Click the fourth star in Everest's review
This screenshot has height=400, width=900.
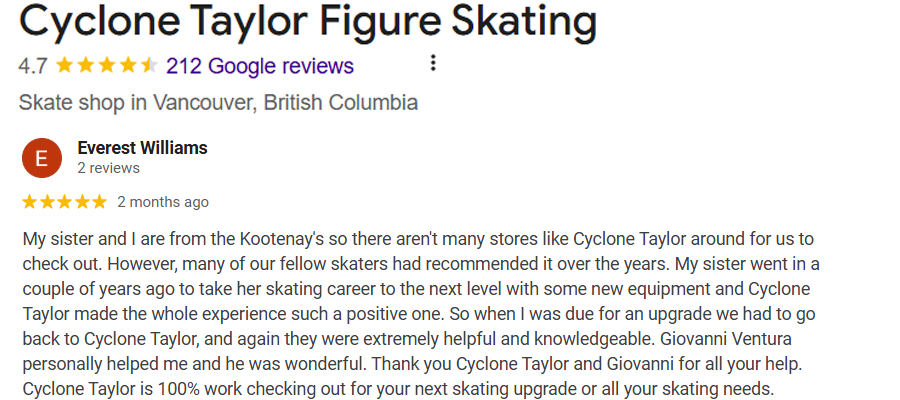point(82,202)
